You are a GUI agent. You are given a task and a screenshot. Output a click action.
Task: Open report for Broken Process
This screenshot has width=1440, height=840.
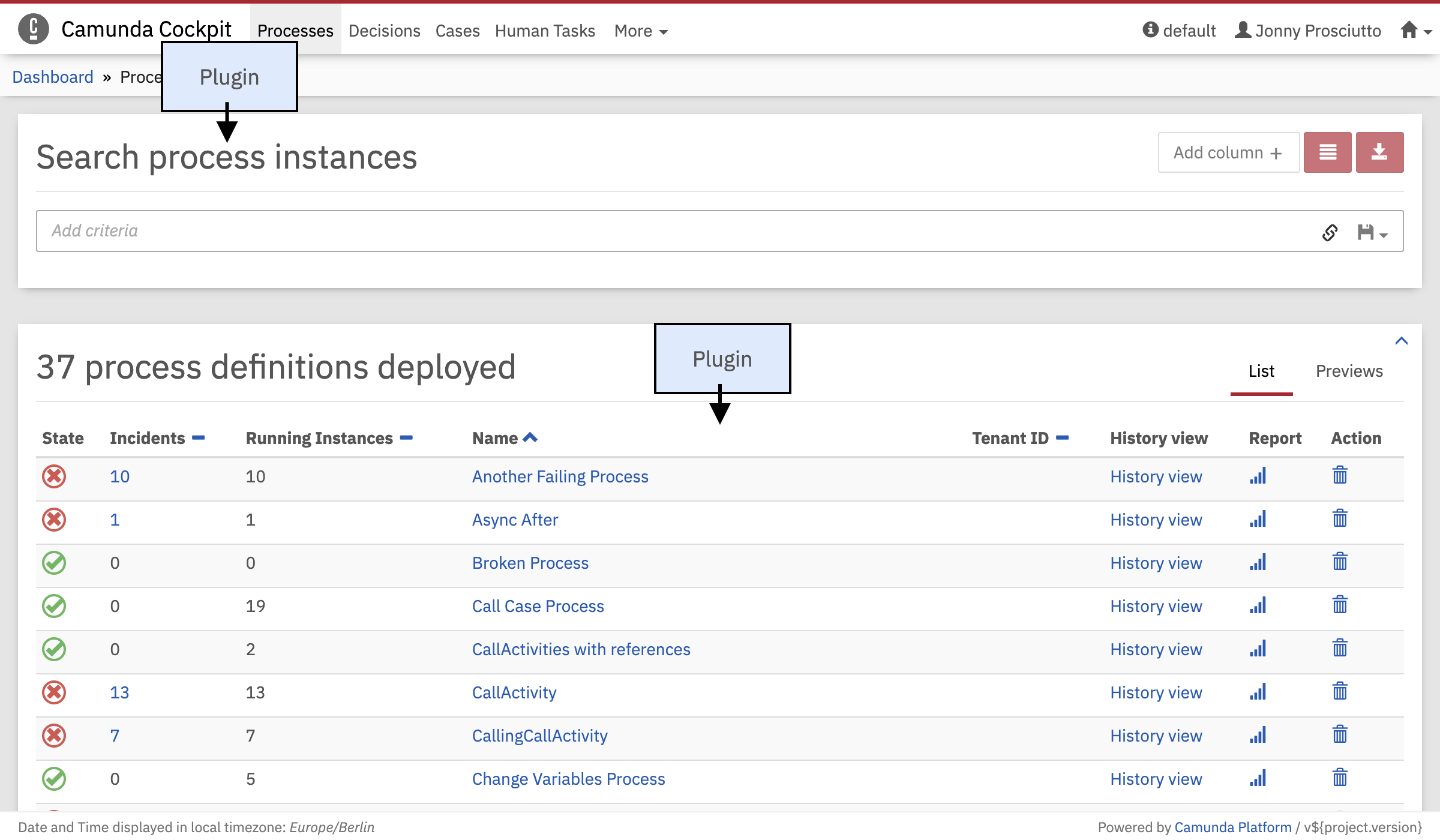[x=1258, y=562]
